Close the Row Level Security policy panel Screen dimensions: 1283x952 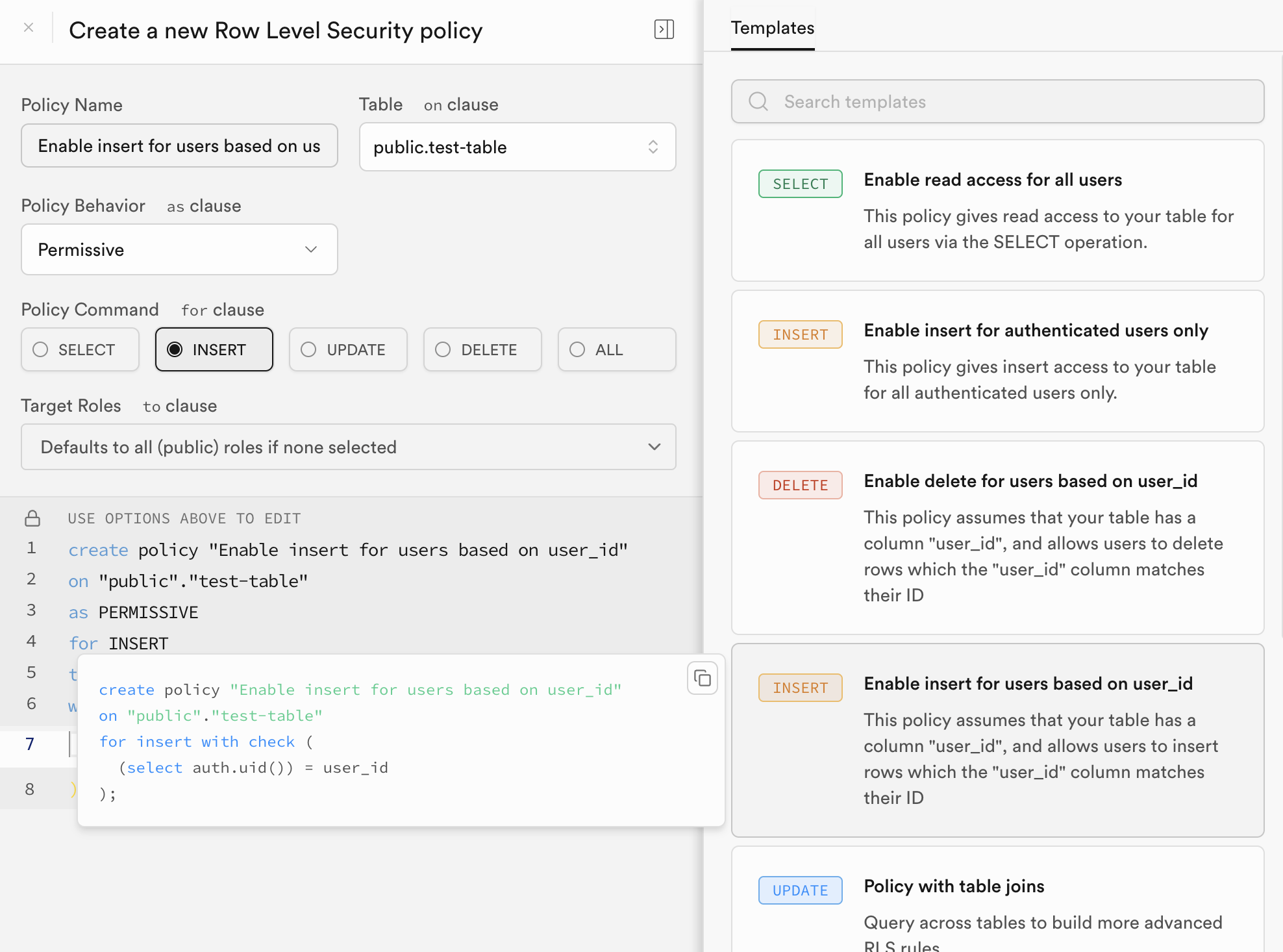tap(29, 27)
